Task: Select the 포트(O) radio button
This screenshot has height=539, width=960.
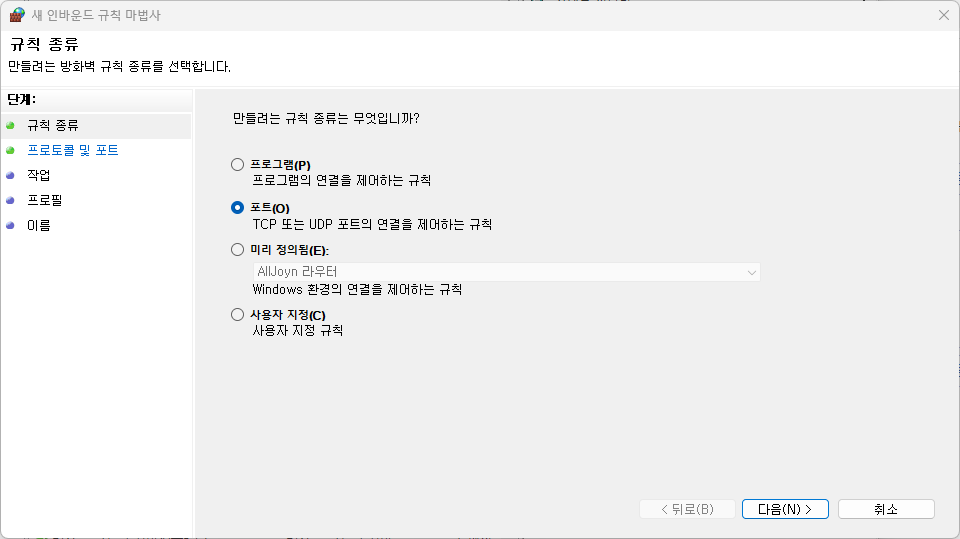Action: (x=238, y=208)
